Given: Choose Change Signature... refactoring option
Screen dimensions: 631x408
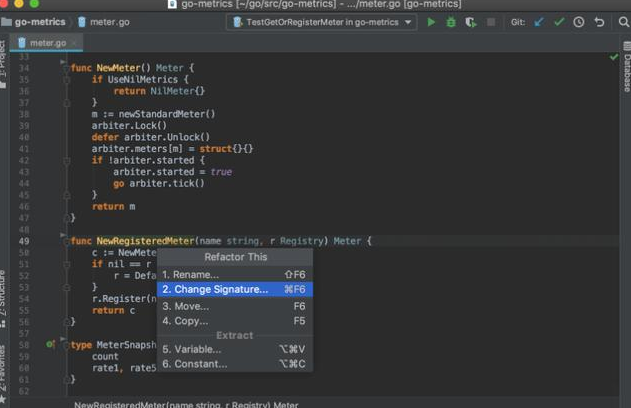Looking at the screenshot, I should pos(215,289).
